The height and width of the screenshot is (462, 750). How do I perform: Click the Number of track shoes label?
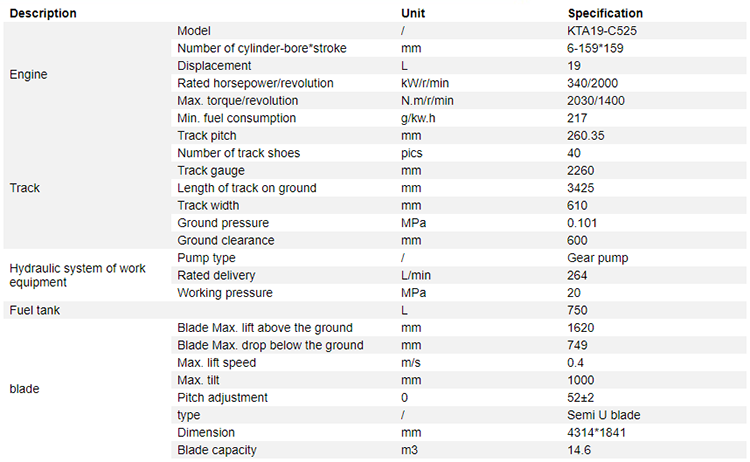238,153
